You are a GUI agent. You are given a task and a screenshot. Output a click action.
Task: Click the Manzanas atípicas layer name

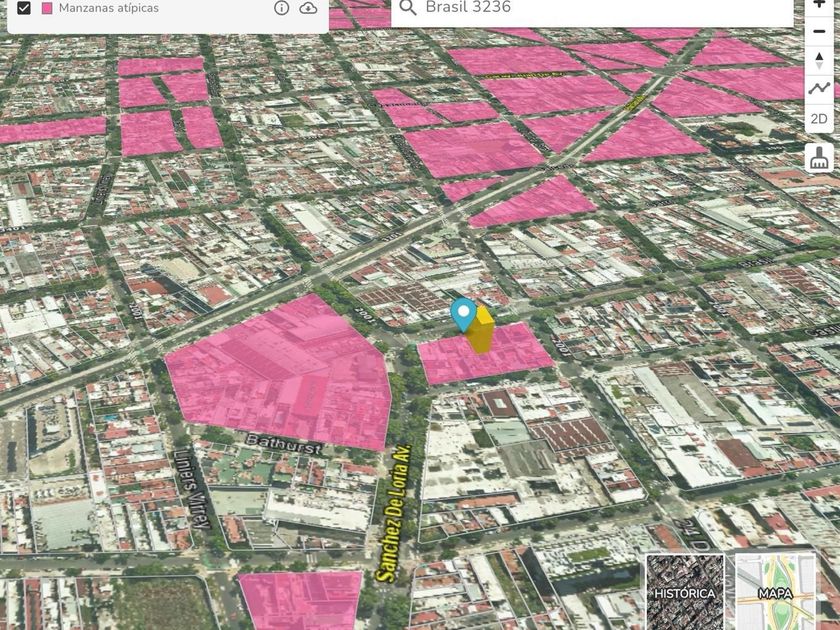[x=109, y=8]
